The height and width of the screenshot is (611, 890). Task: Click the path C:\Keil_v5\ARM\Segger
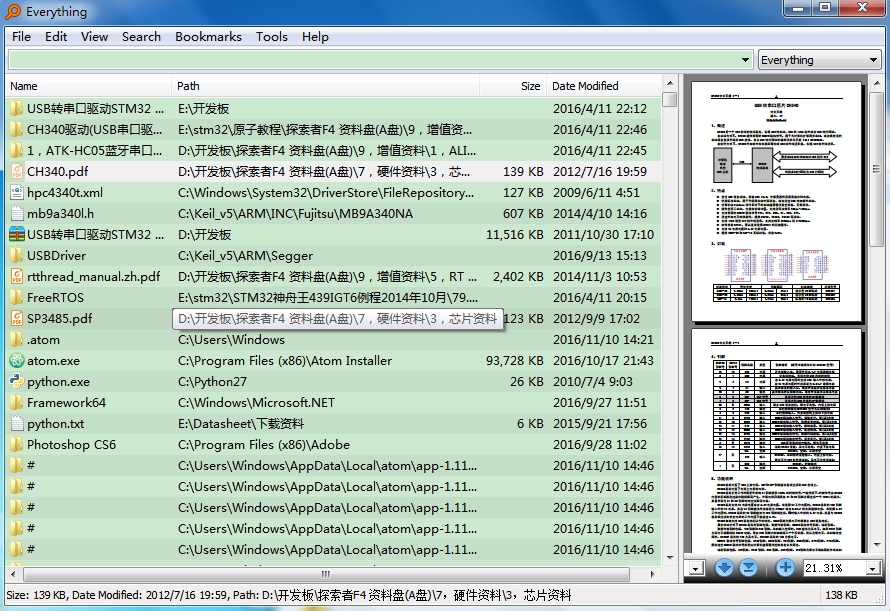coord(245,256)
